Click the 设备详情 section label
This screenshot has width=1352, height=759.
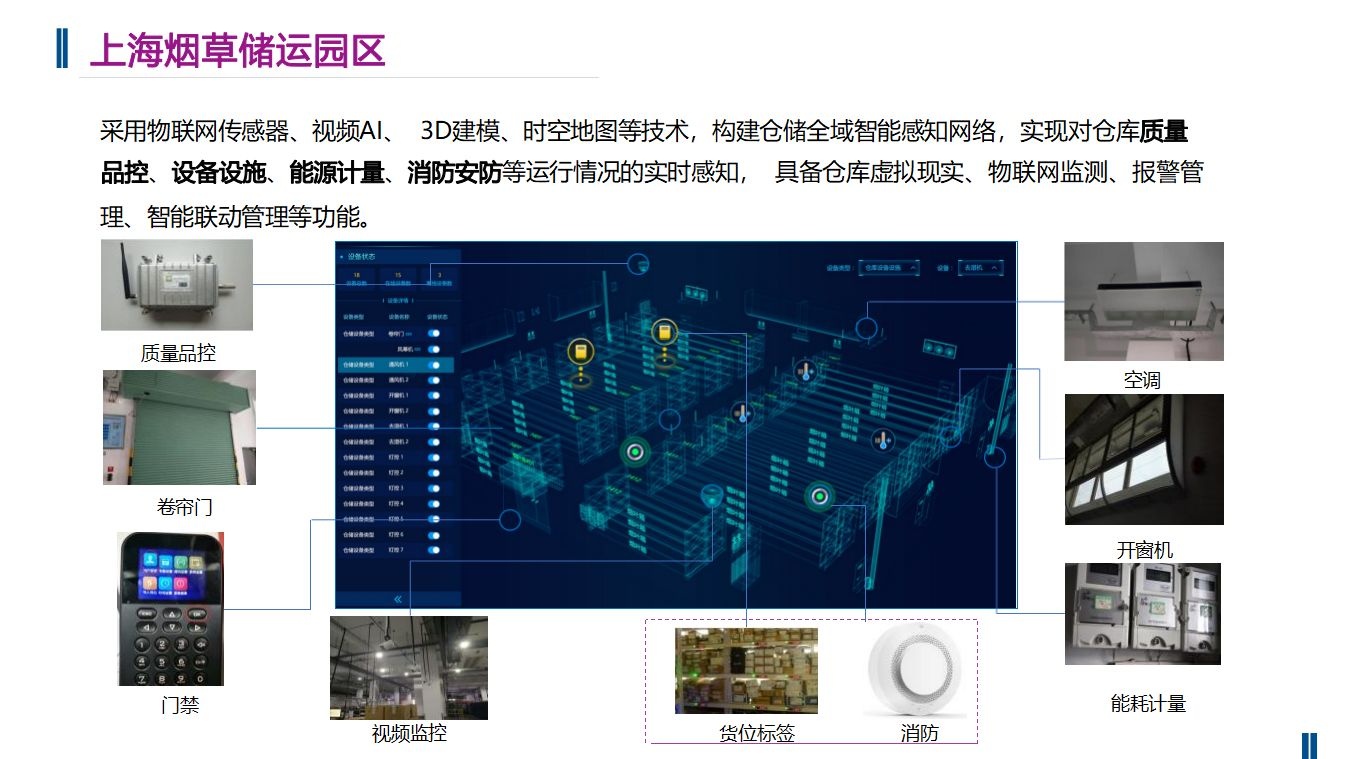click(398, 299)
